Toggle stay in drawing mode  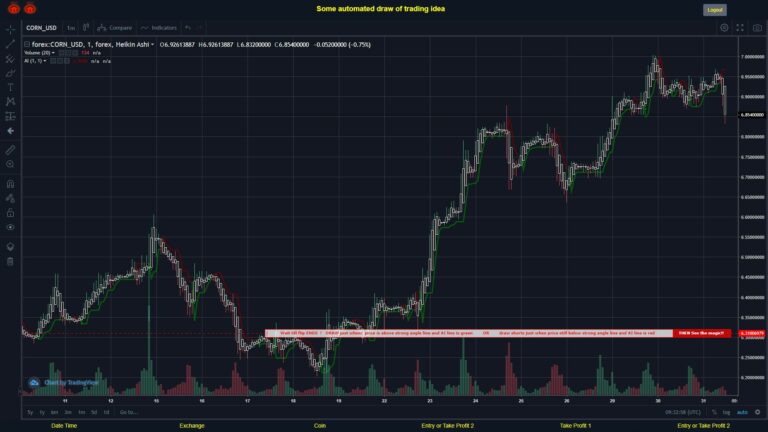10,198
